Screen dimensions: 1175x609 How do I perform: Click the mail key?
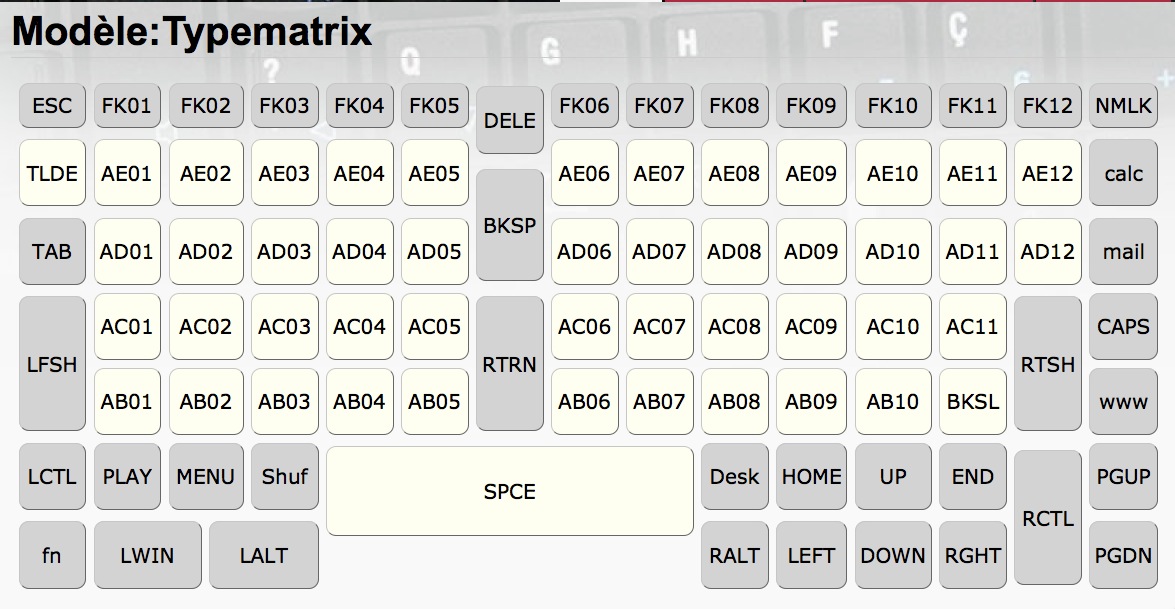pos(1123,252)
